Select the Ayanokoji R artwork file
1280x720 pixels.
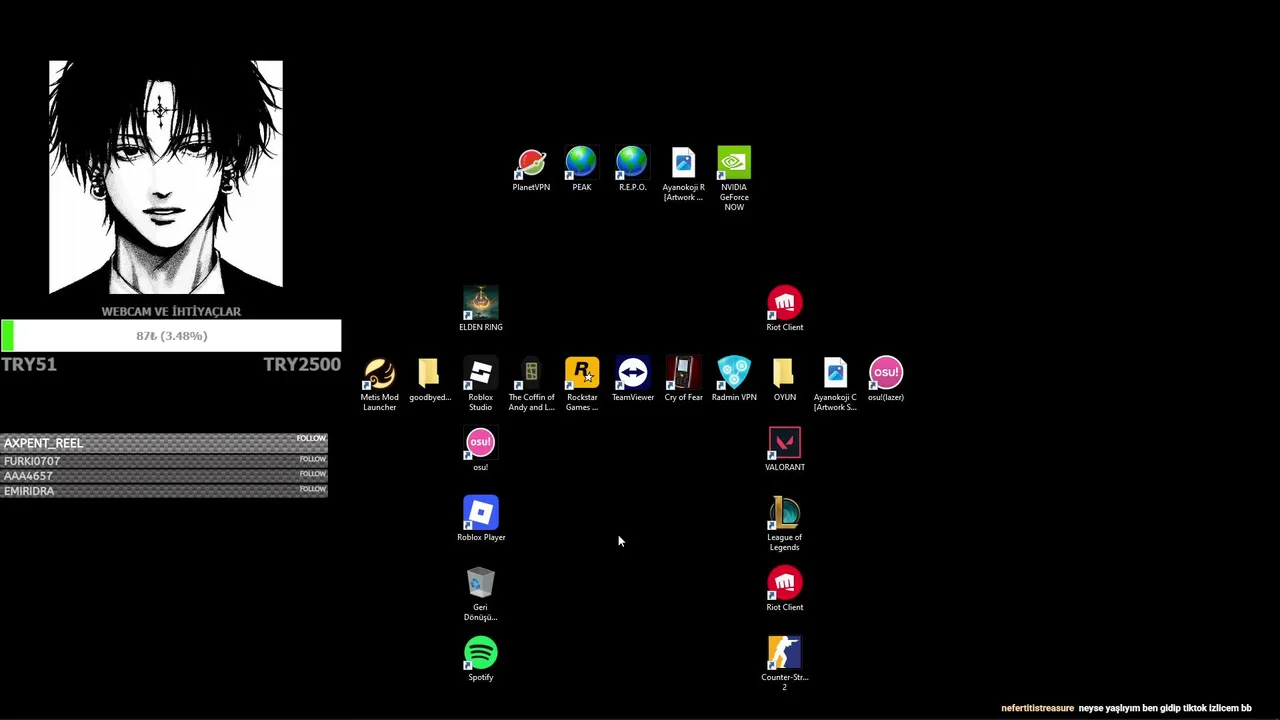pos(683,174)
